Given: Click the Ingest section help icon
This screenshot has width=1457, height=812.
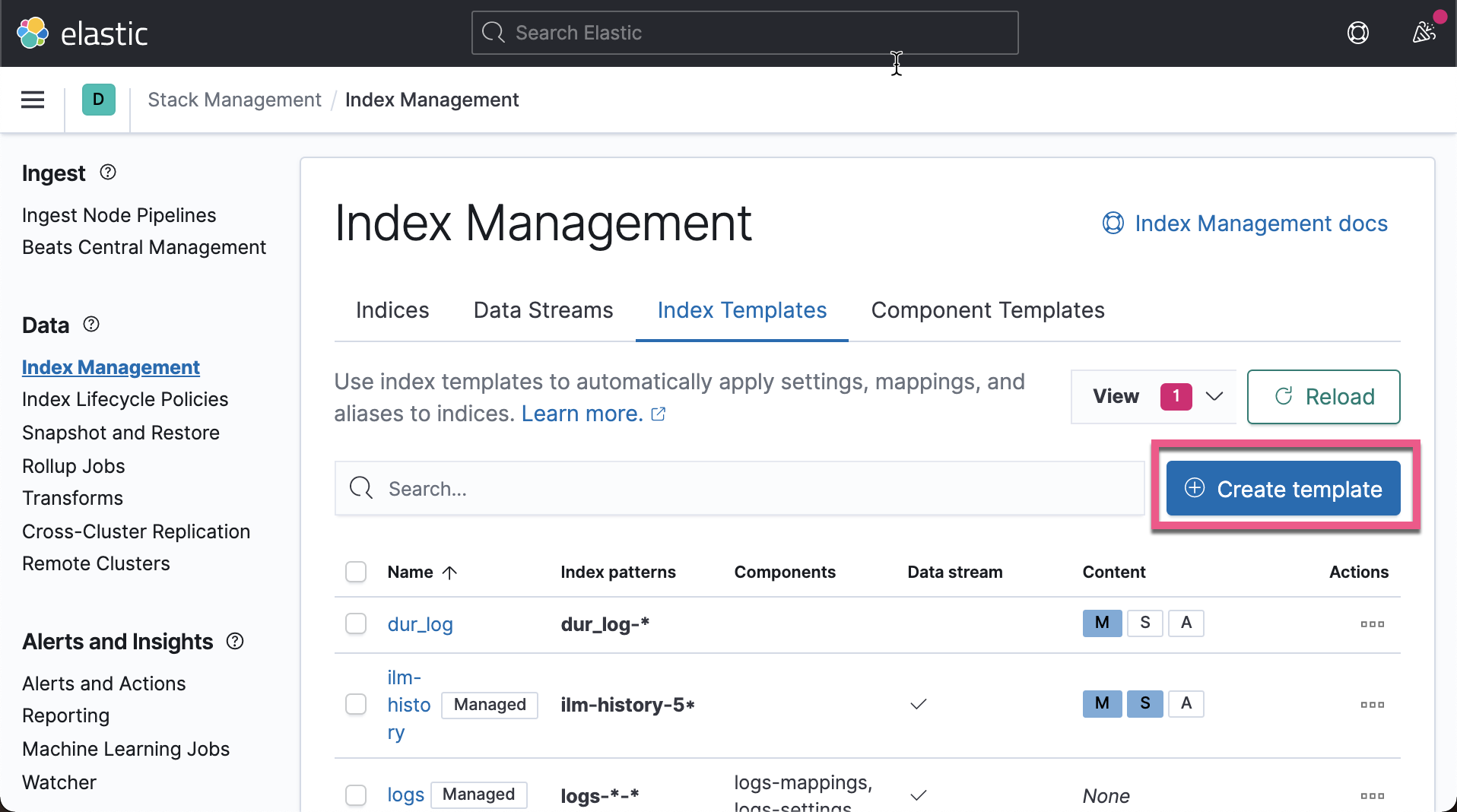Looking at the screenshot, I should 108,172.
